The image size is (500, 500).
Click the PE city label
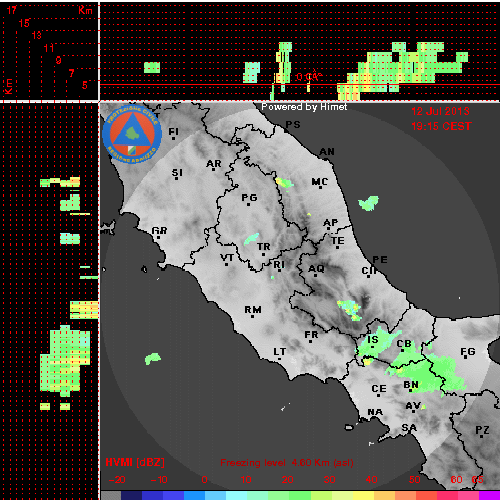[380, 259]
